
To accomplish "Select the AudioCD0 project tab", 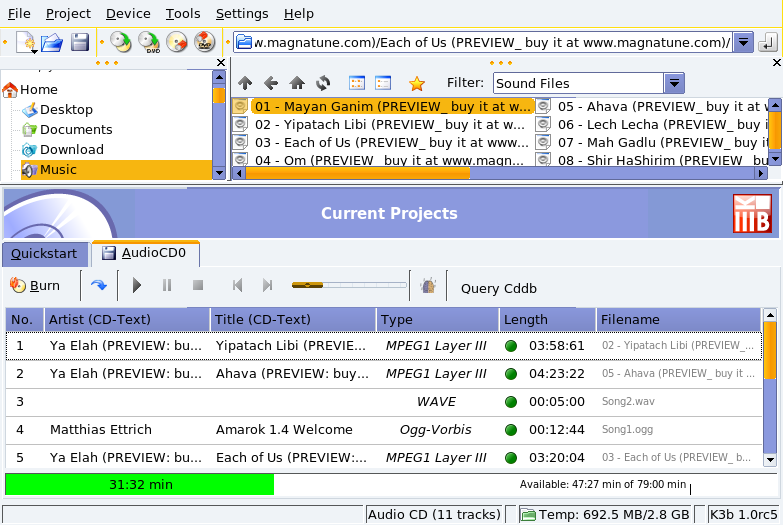I will [145, 253].
